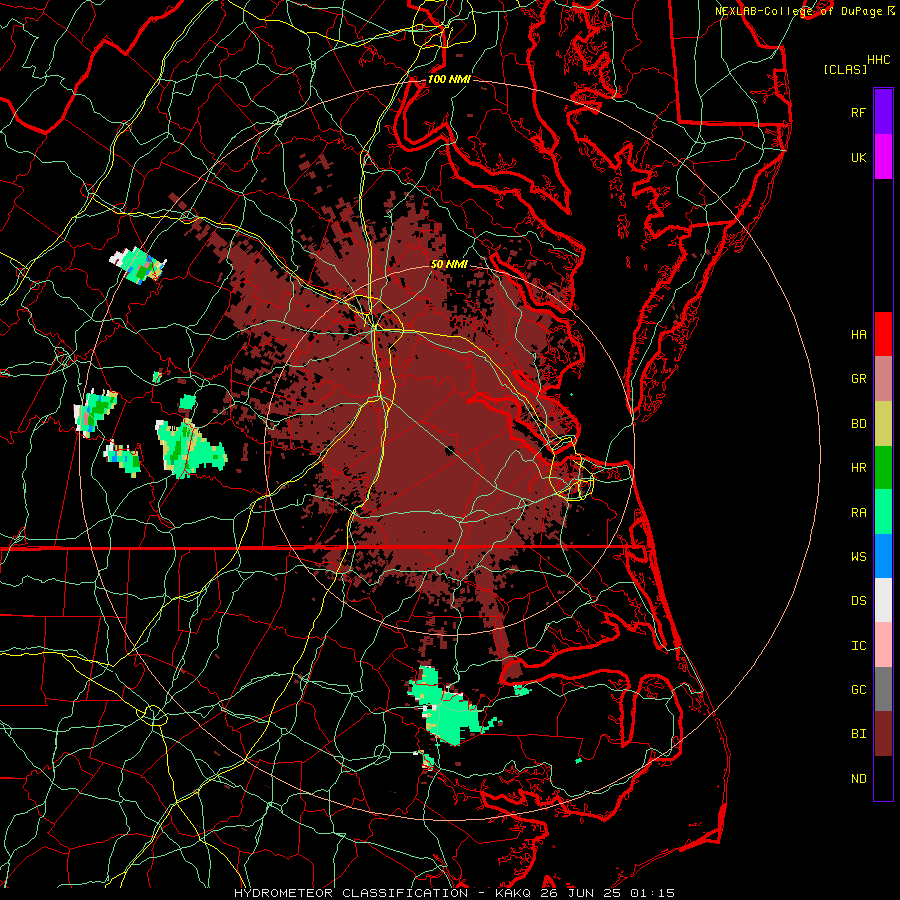Click the 'GC' legend label
900x900 pixels.
coord(859,690)
